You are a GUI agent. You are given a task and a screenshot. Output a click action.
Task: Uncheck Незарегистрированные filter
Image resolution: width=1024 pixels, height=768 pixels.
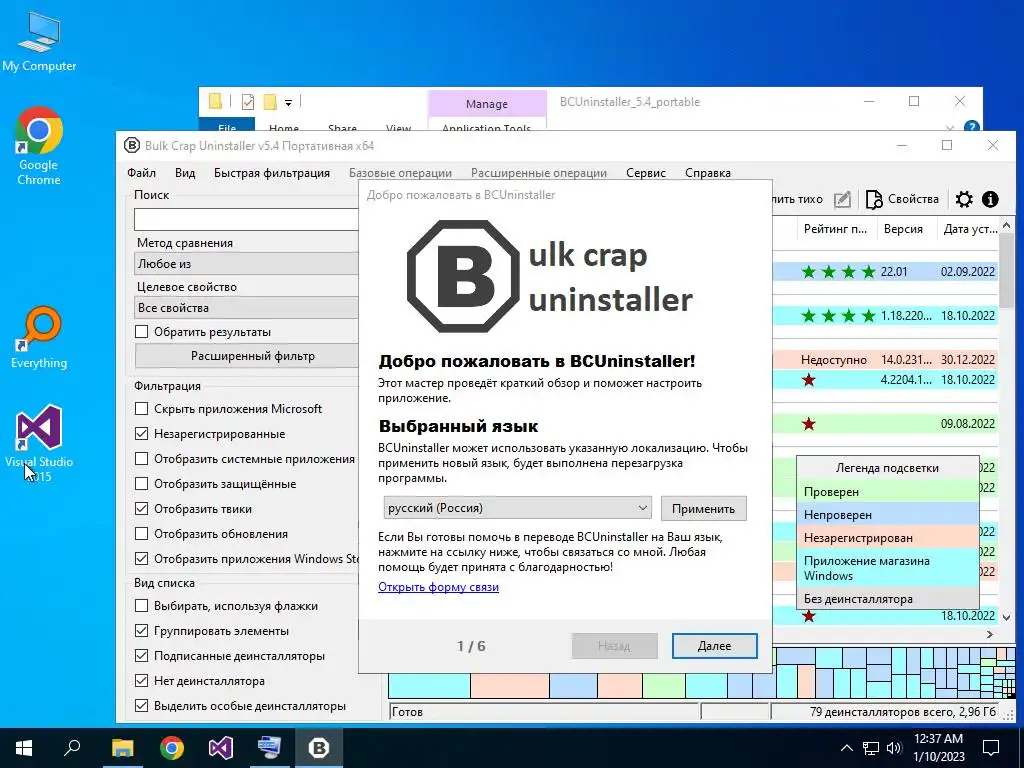[x=141, y=434]
